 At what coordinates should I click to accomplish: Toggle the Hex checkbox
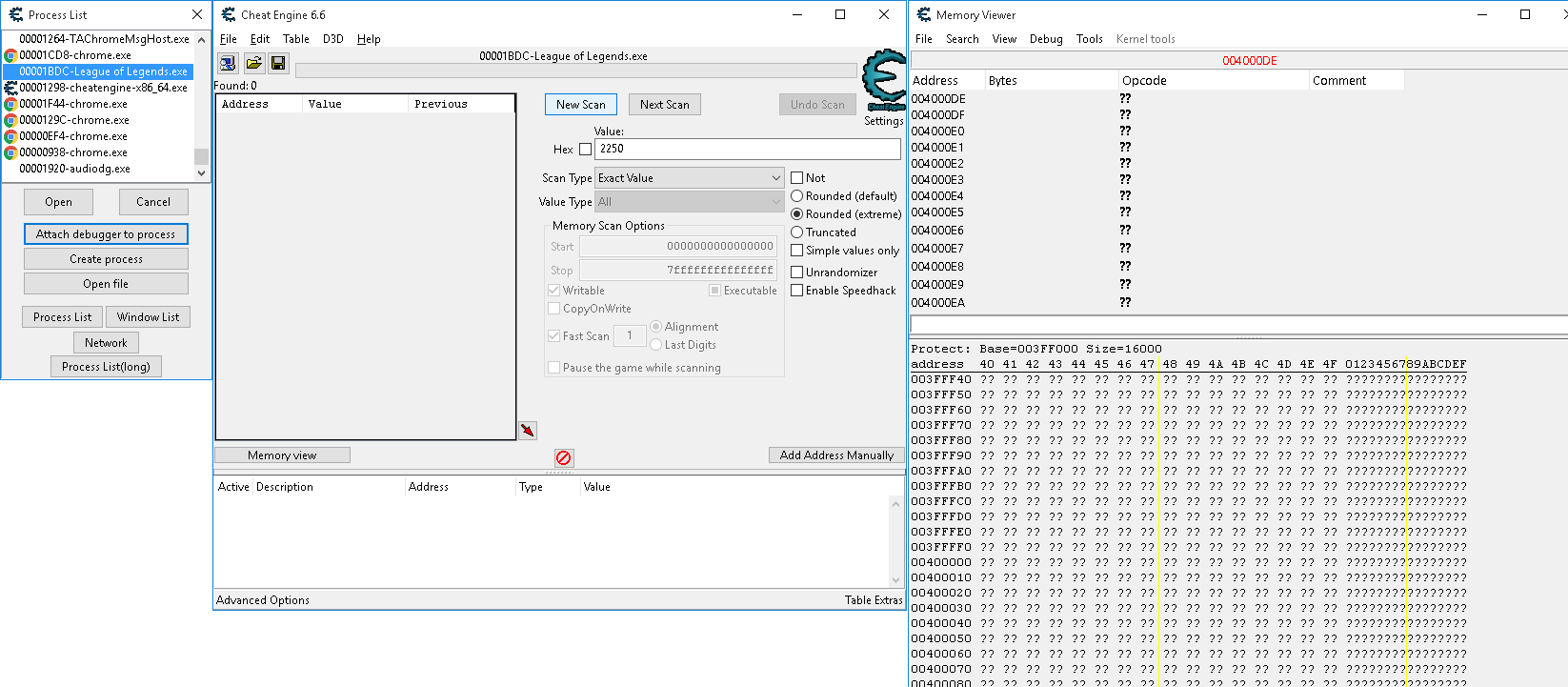[585, 150]
